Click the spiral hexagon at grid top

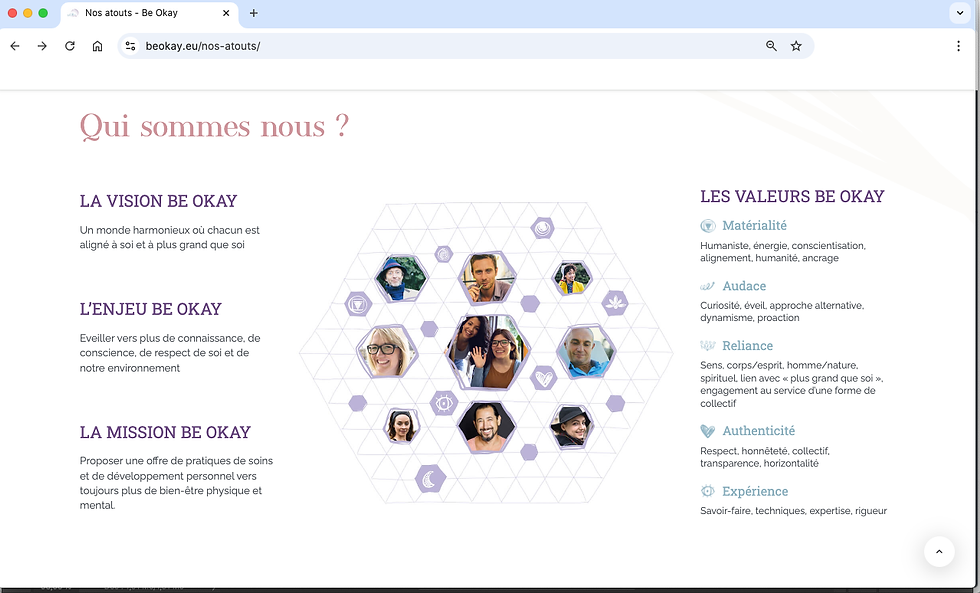pyautogui.click(x=542, y=228)
